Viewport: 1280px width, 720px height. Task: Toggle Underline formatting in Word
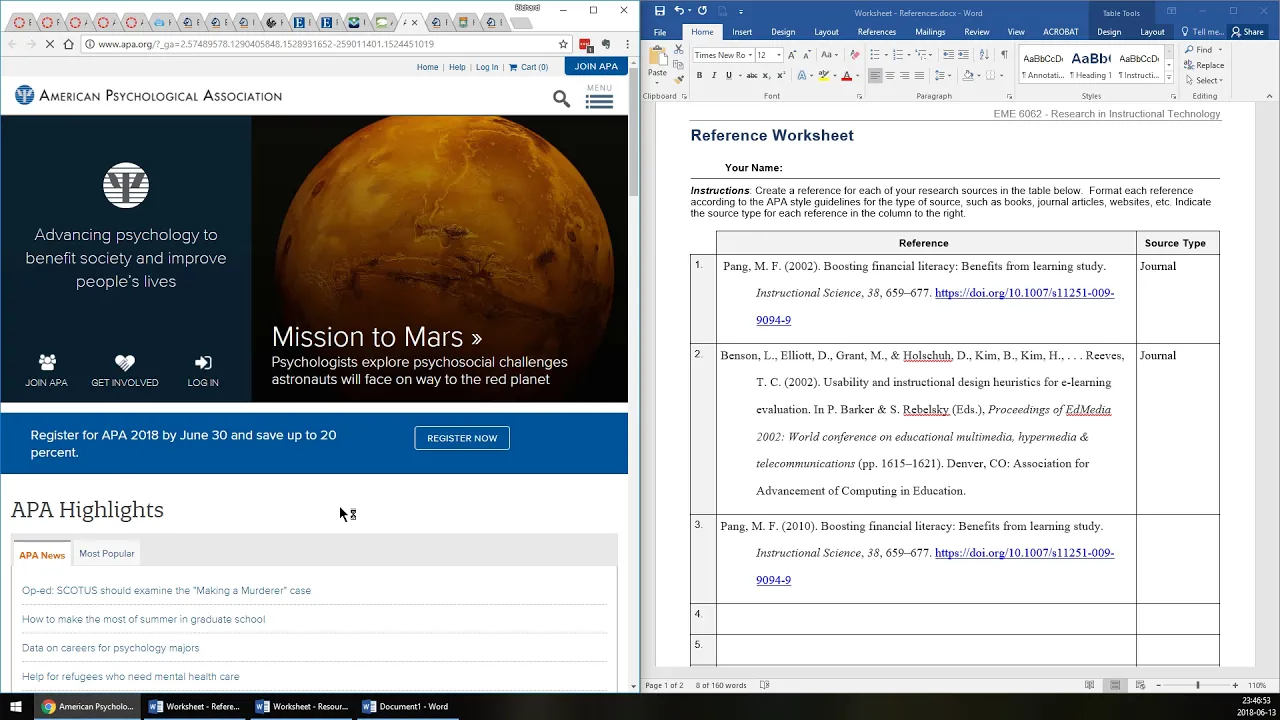point(728,76)
